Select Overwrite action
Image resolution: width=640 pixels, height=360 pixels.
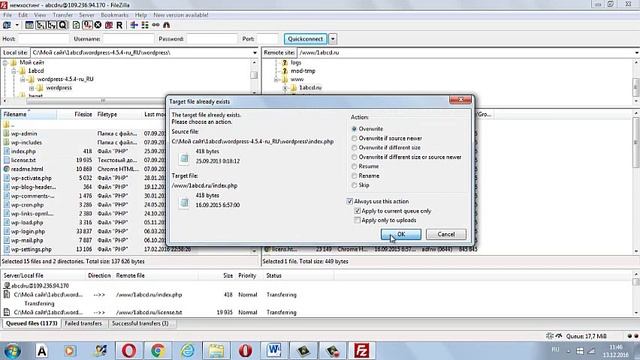(x=367, y=129)
